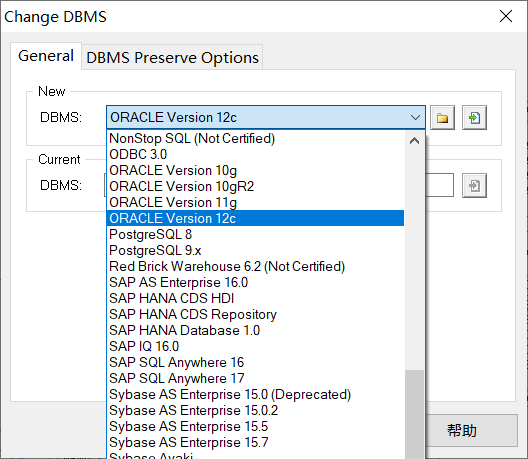Select NonStop SQL (Not Certified)
The width and height of the screenshot is (528, 459).
[255, 138]
